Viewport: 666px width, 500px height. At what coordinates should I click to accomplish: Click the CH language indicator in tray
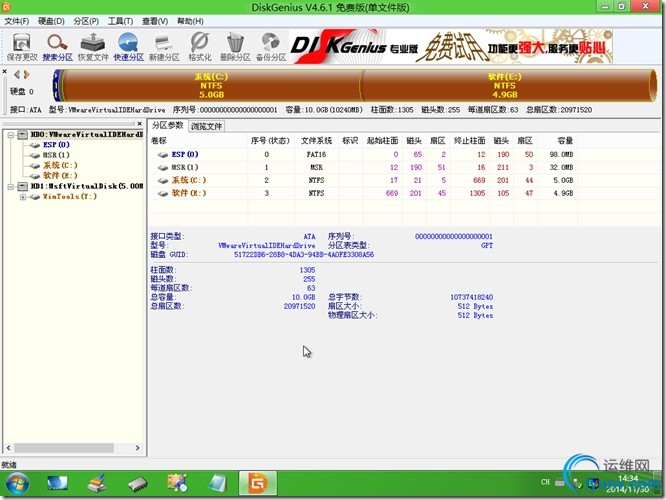pos(545,482)
